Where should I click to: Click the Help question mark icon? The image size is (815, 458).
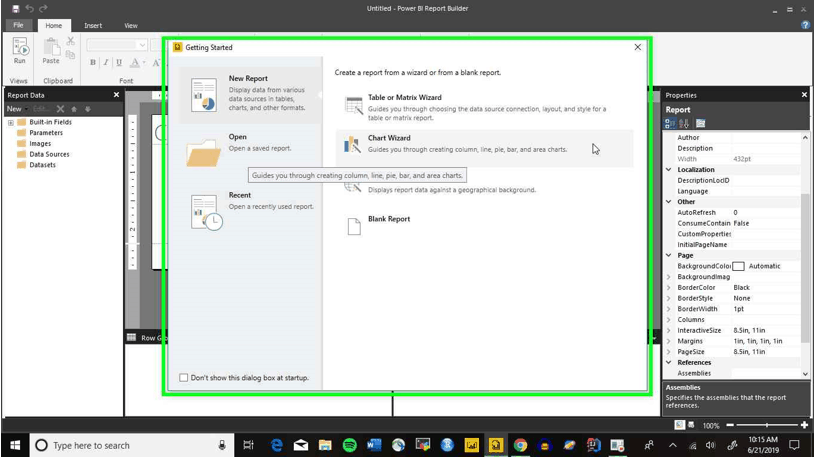(805, 25)
